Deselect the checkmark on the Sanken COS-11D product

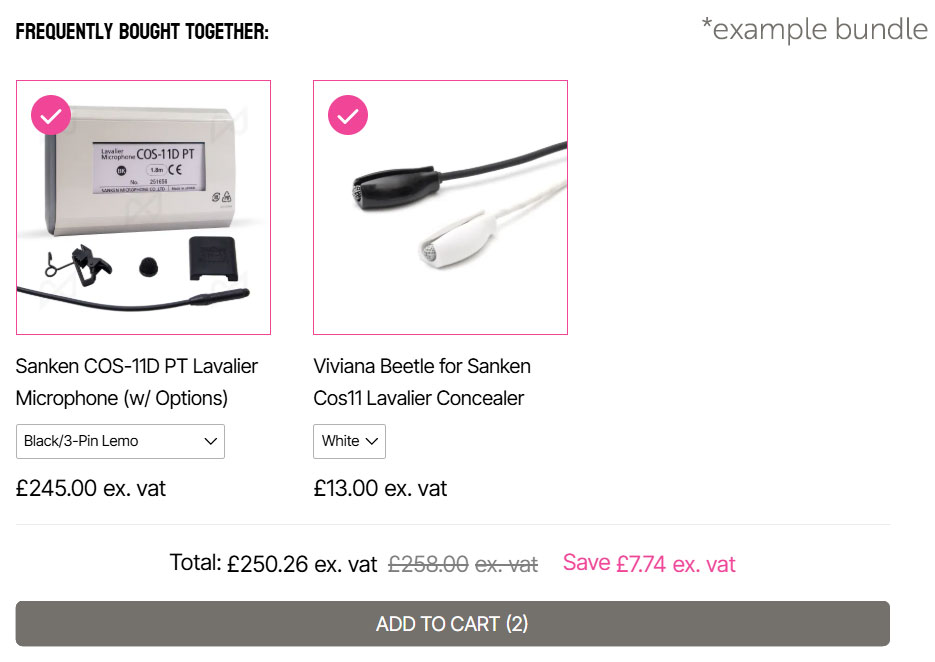click(50, 115)
